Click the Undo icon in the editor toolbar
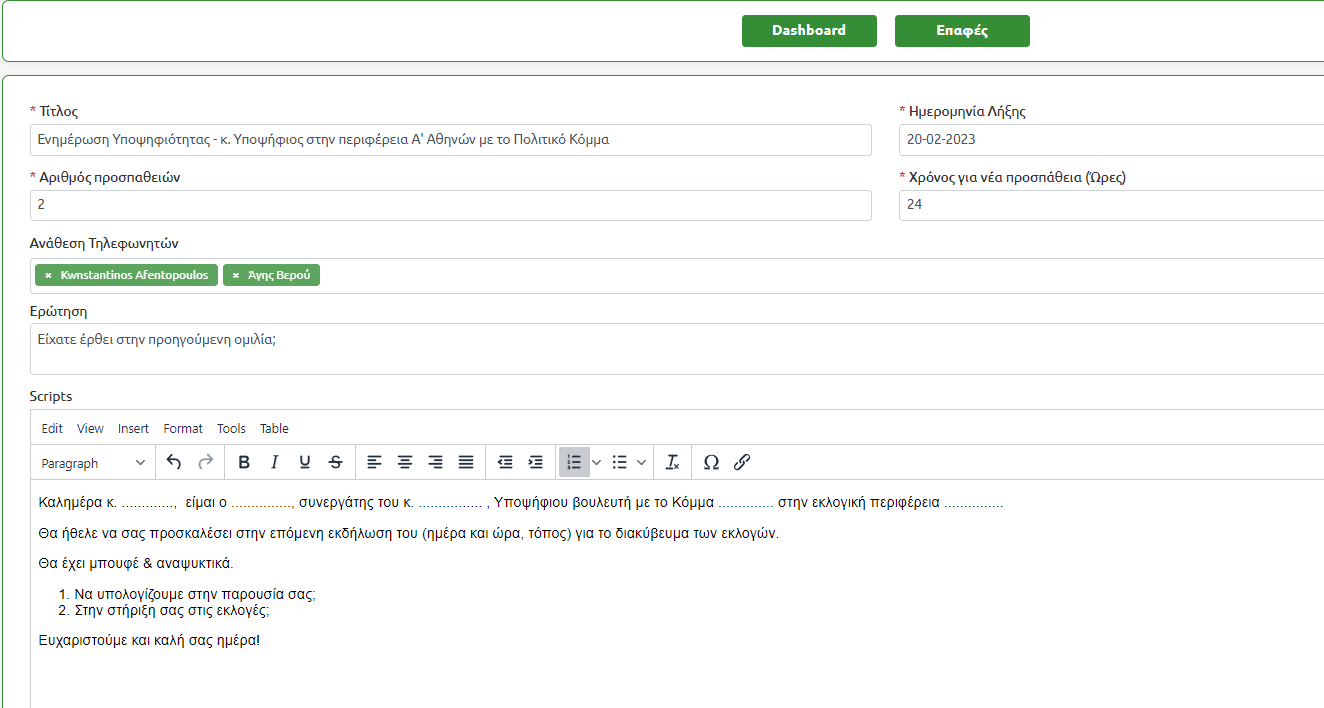This screenshot has width=1324, height=708. [x=174, y=462]
